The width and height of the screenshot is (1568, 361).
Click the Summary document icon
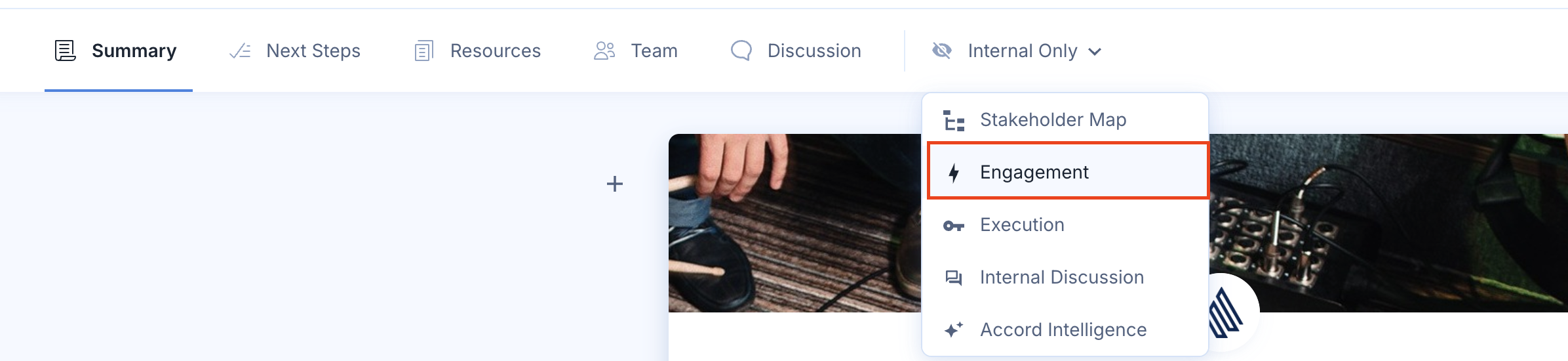click(x=65, y=51)
